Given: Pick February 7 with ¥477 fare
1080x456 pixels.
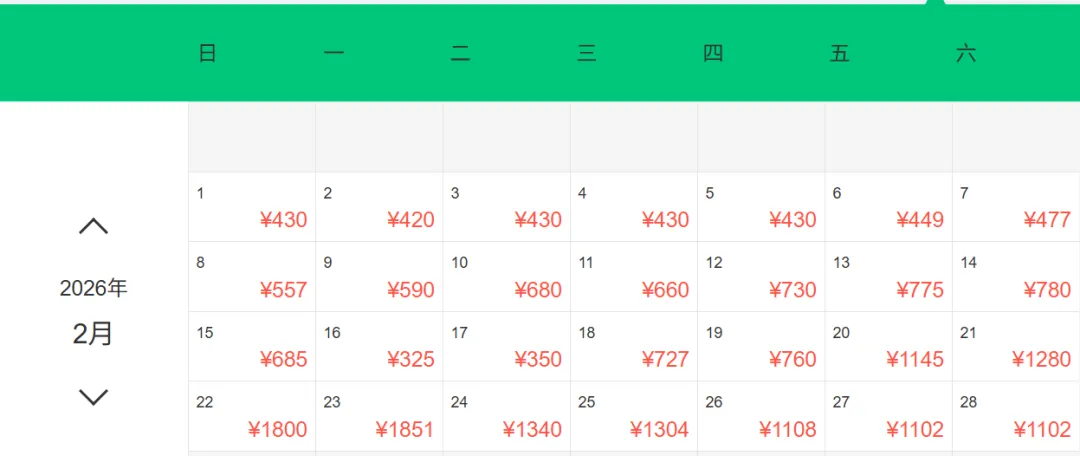Looking at the screenshot, I should pos(1015,207).
